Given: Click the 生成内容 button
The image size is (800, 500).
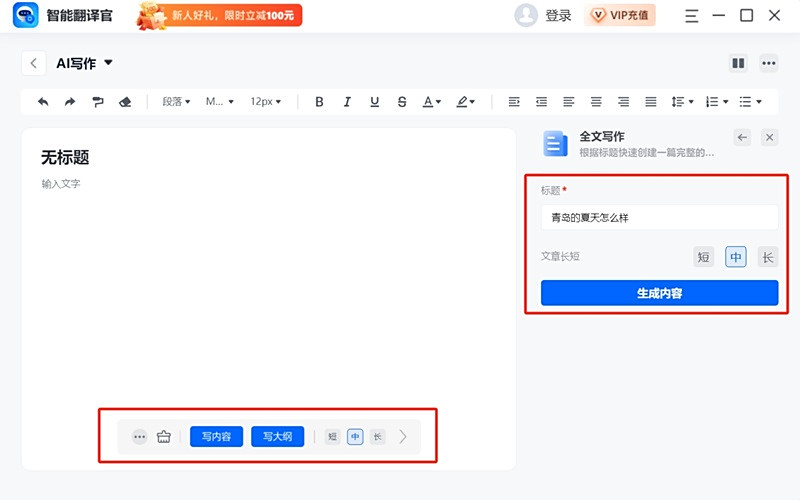Looking at the screenshot, I should click(659, 293).
